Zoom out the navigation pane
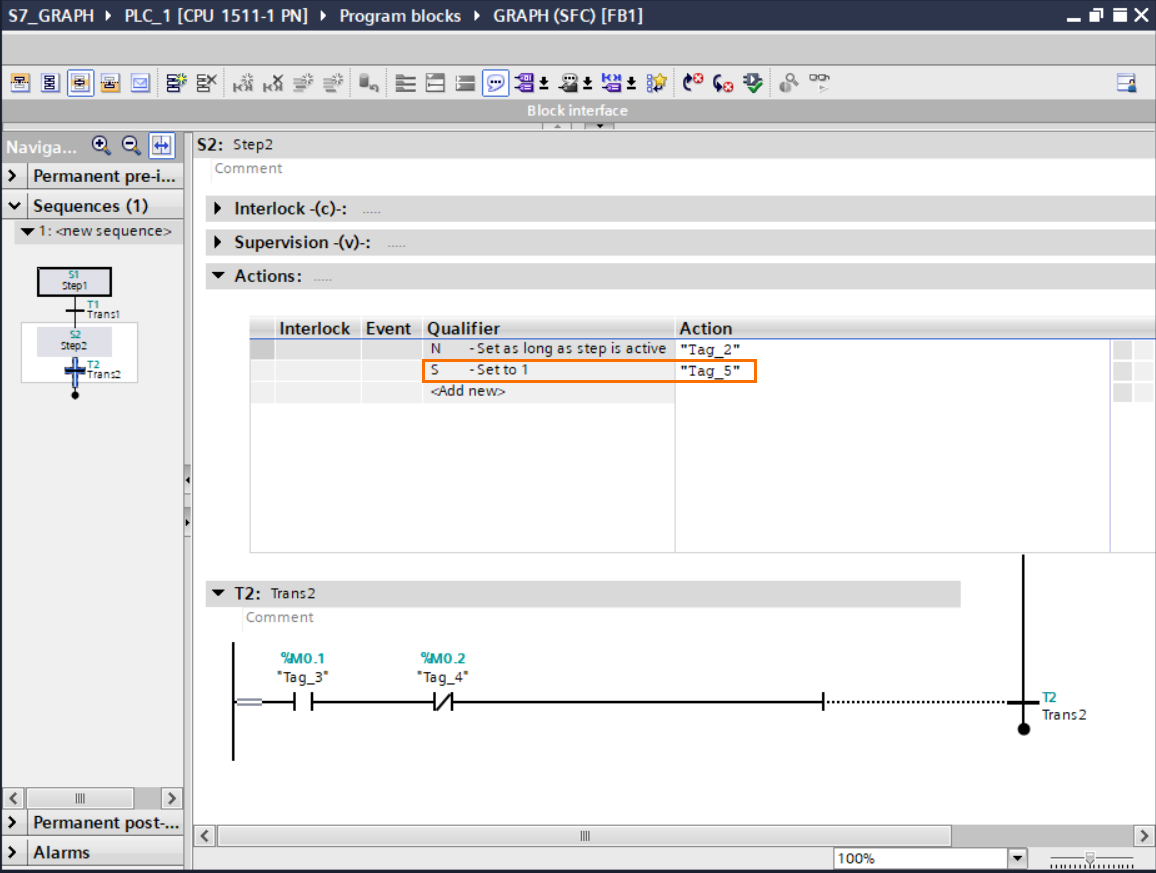This screenshot has height=873, width=1156. 131,145
